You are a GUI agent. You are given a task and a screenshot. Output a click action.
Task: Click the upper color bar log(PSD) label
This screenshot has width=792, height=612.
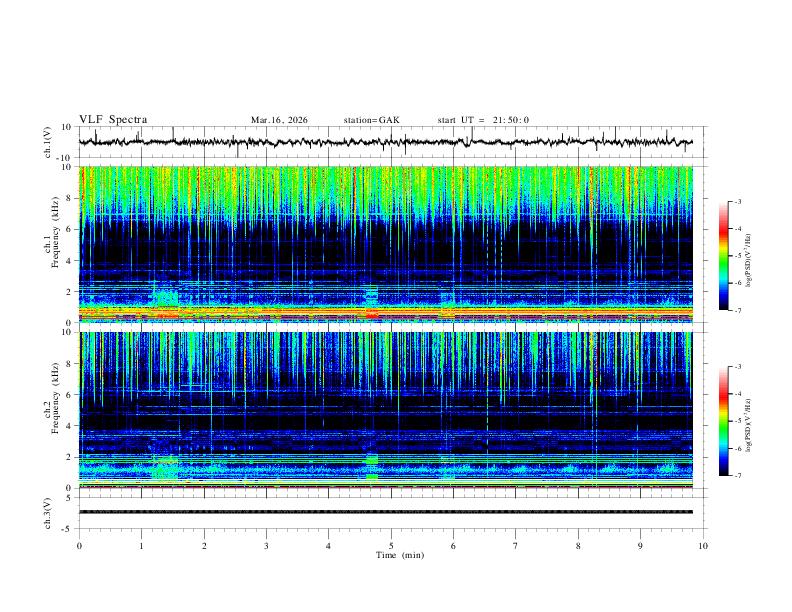[749, 260]
